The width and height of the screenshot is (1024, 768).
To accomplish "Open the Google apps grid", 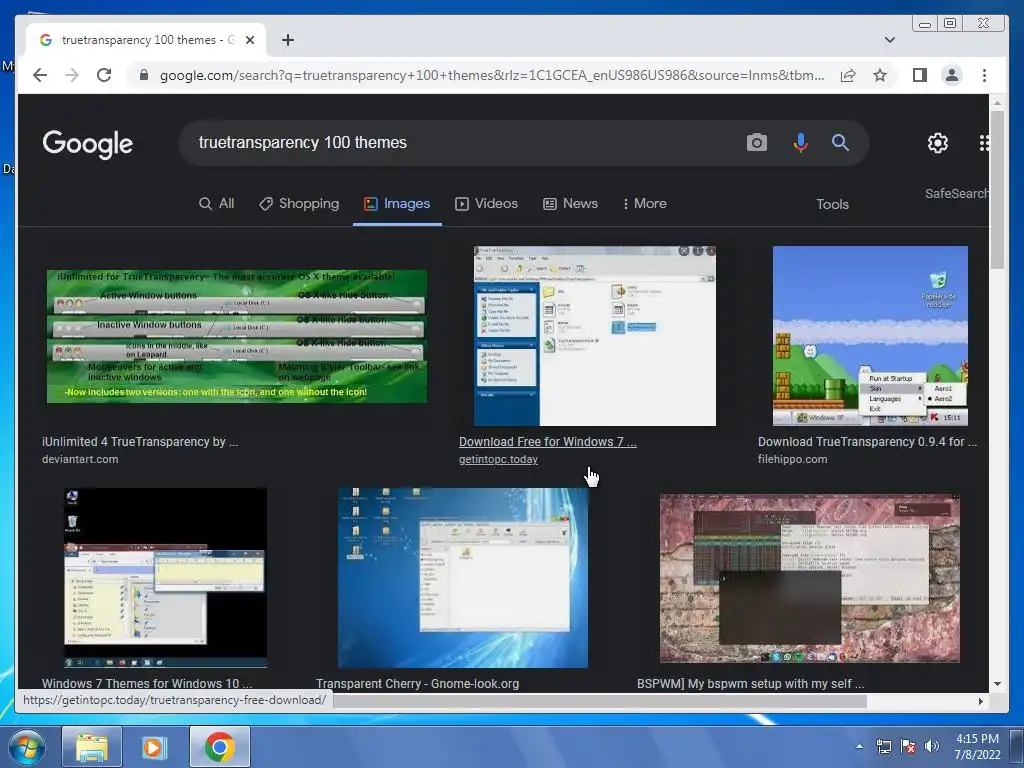I will tap(984, 142).
